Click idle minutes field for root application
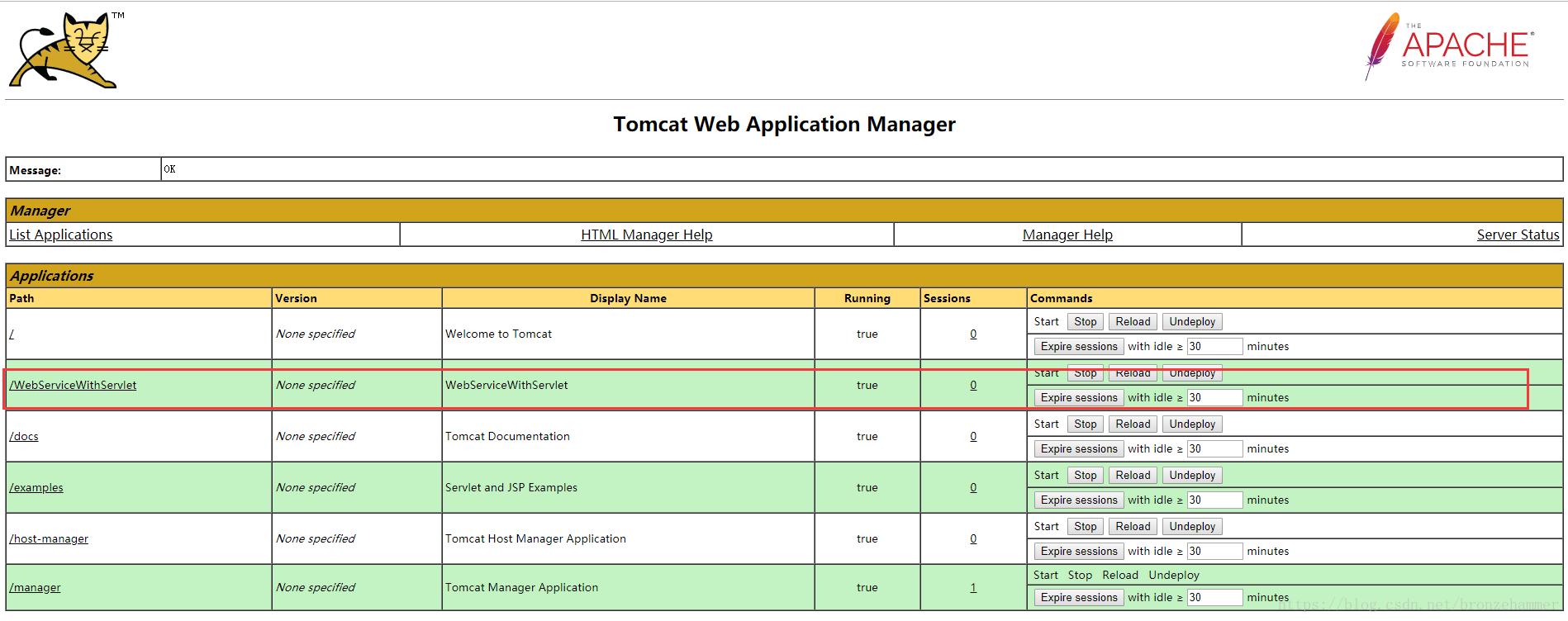This screenshot has width=1568, height=621. click(x=1214, y=347)
